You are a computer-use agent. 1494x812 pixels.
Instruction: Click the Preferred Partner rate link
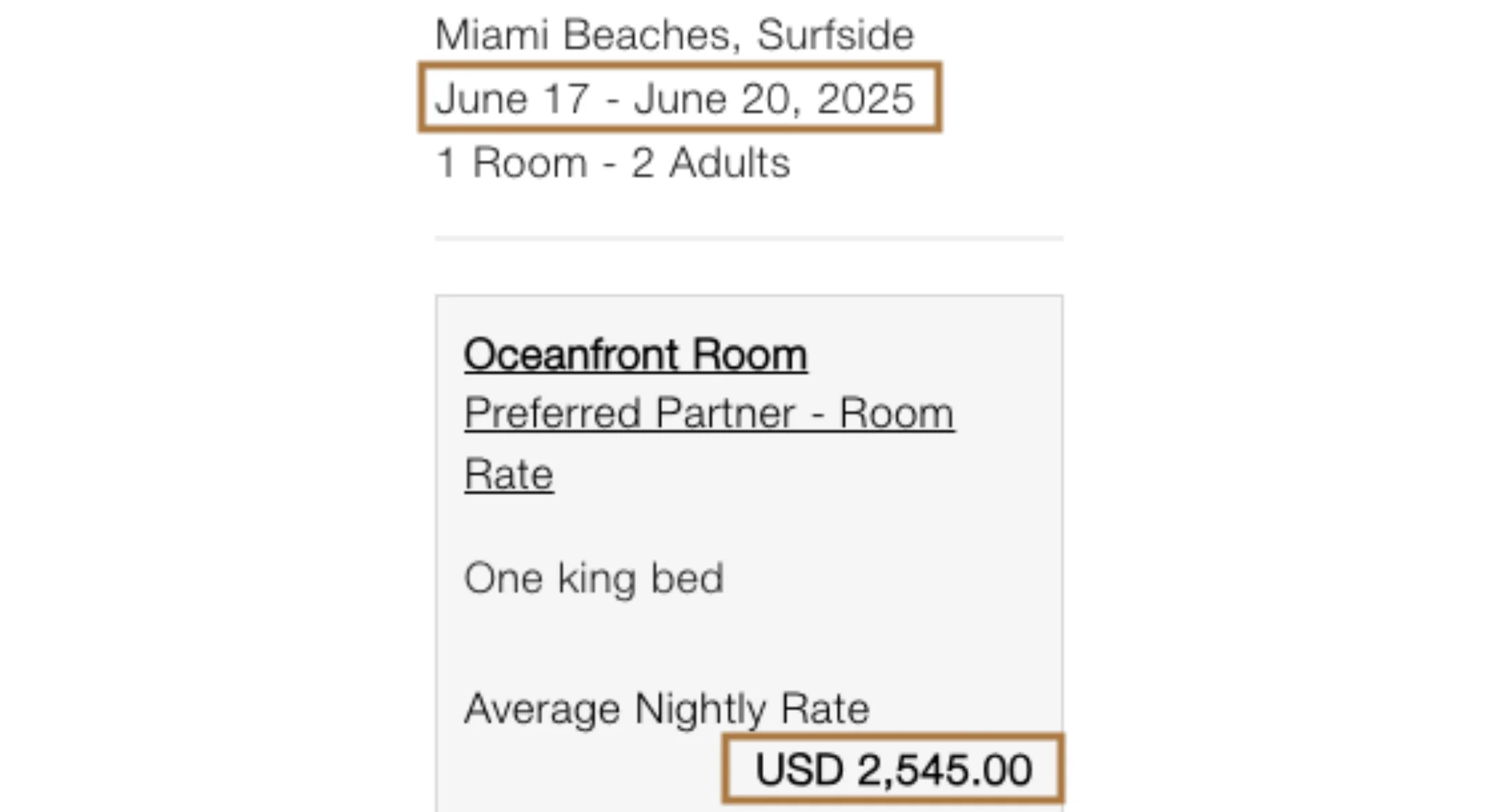pyautogui.click(x=709, y=414)
